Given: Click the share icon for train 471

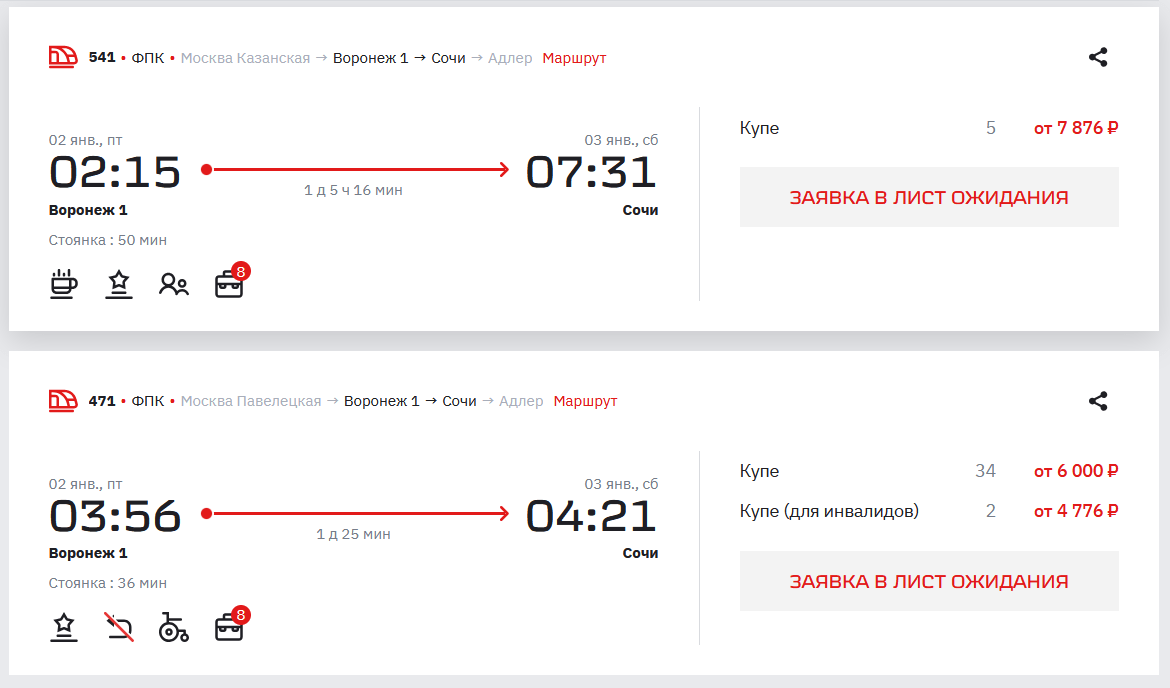Looking at the screenshot, I should [1098, 401].
